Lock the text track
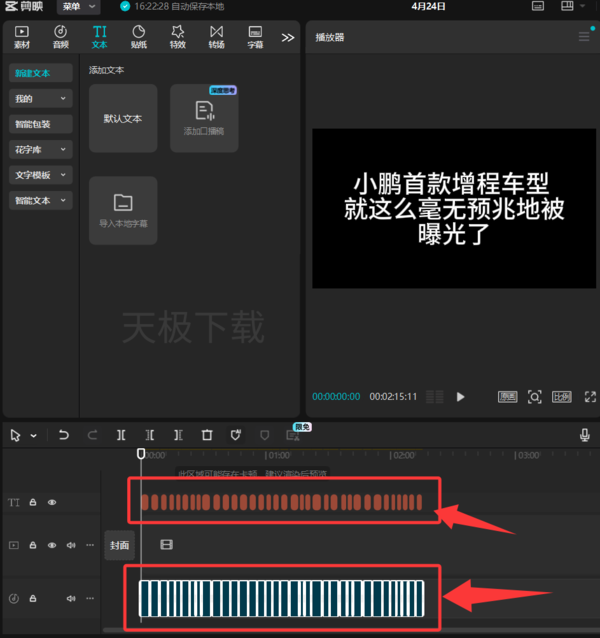 click(x=33, y=503)
